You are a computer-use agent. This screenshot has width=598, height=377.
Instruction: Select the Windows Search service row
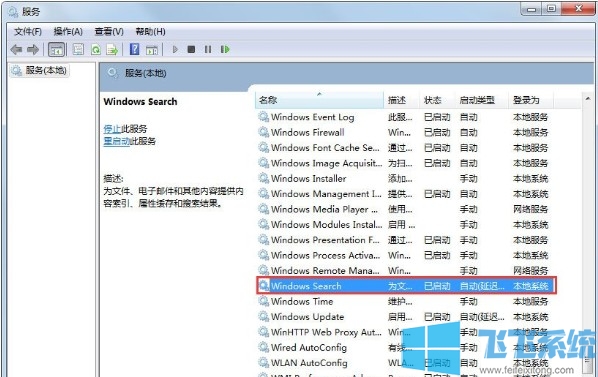coord(407,286)
